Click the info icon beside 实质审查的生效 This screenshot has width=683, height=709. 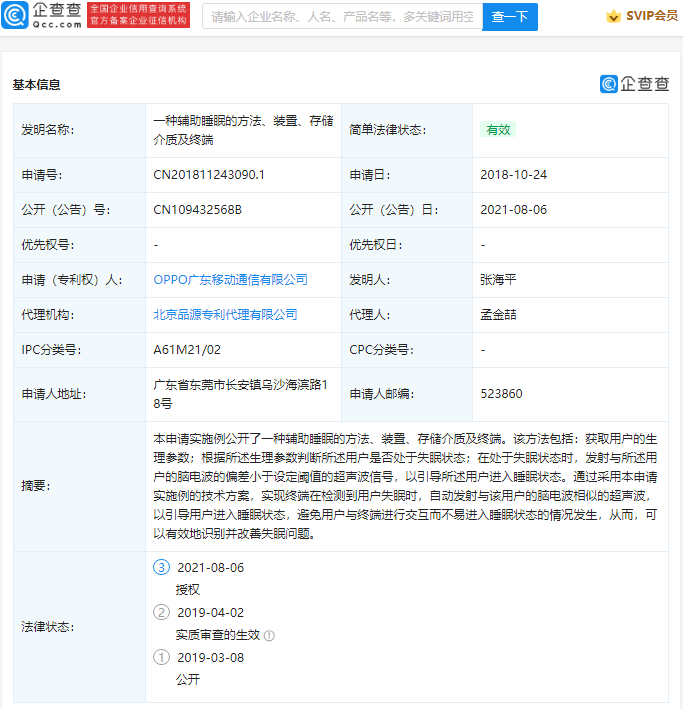[269, 636]
